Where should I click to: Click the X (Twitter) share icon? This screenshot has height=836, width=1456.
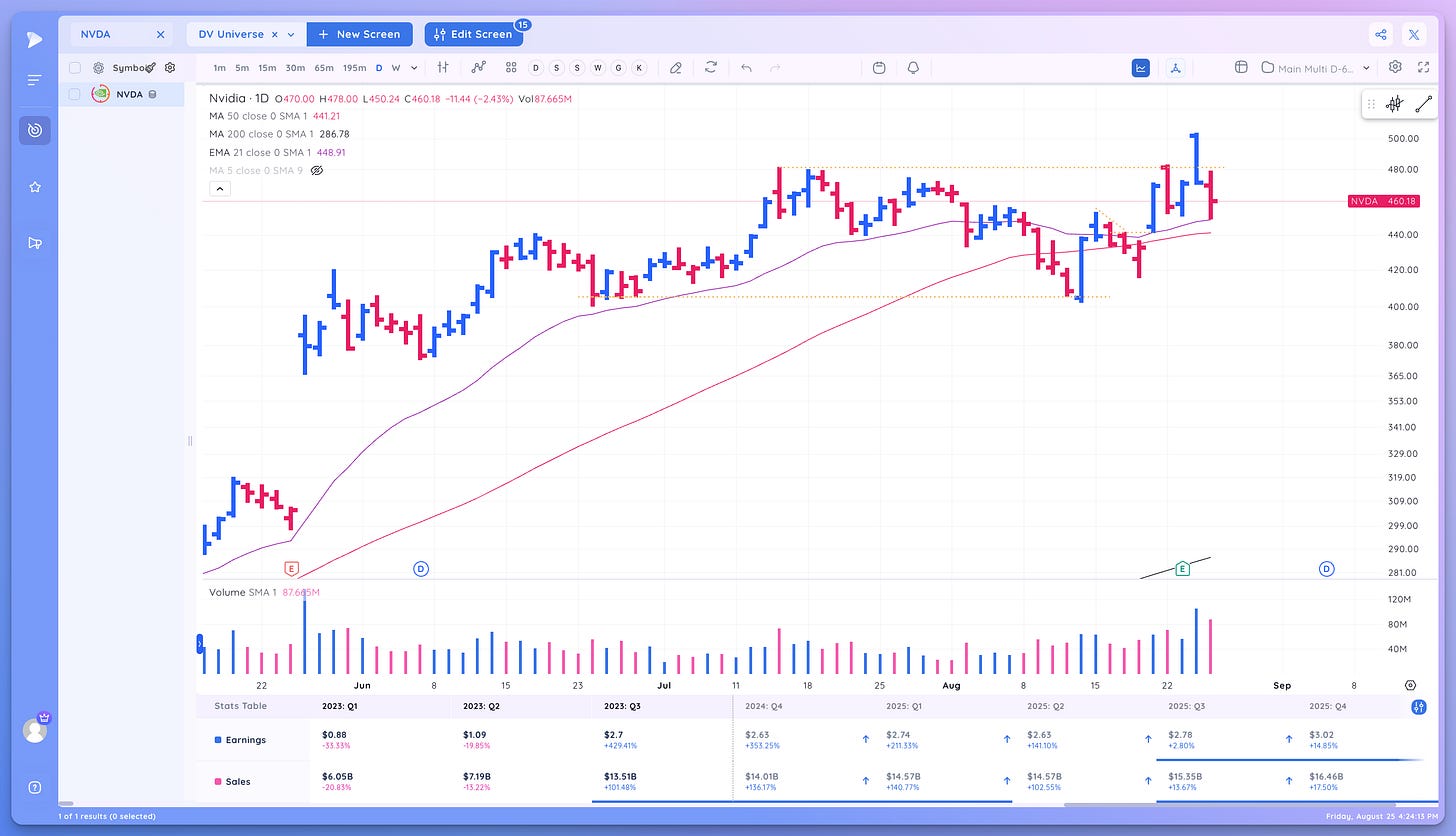click(x=1414, y=34)
